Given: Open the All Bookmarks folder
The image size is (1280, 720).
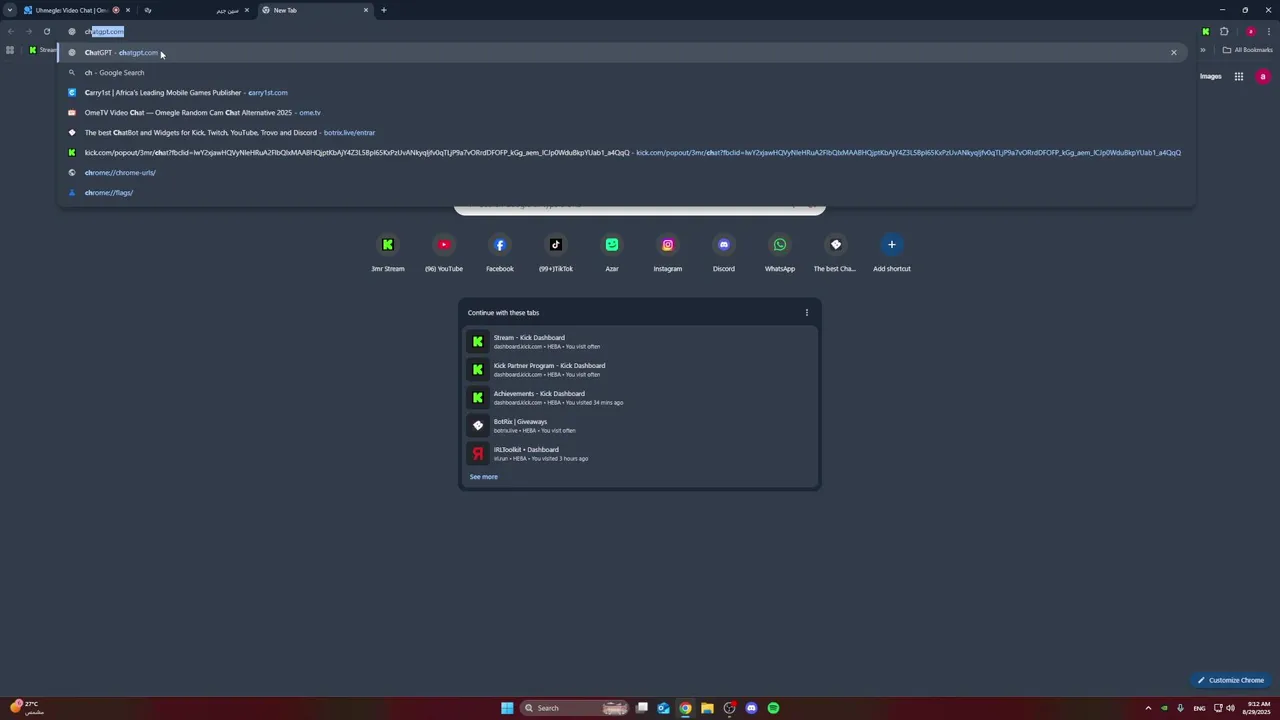Looking at the screenshot, I should [1248, 50].
